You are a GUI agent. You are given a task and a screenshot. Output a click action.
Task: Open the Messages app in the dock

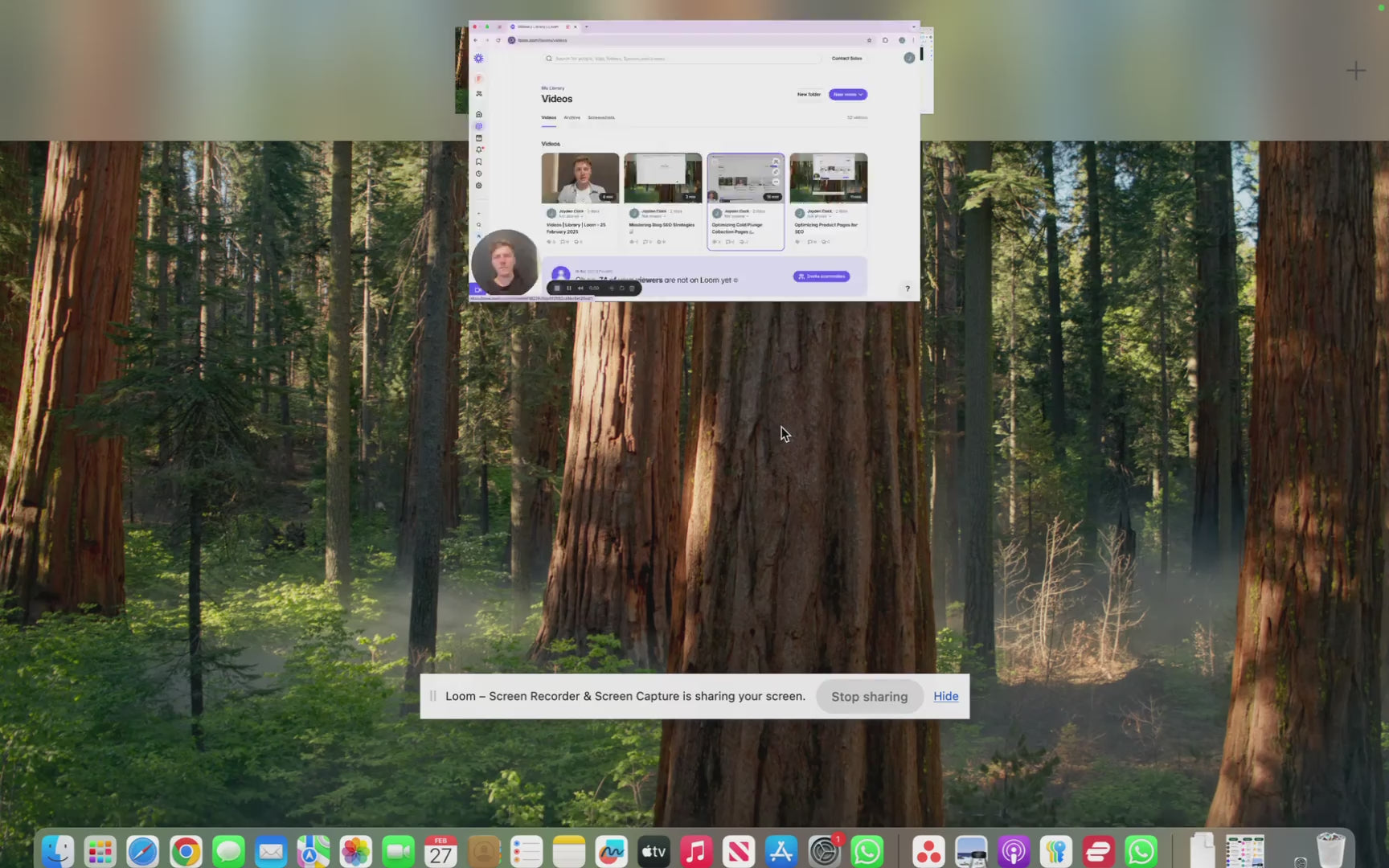[x=228, y=851]
